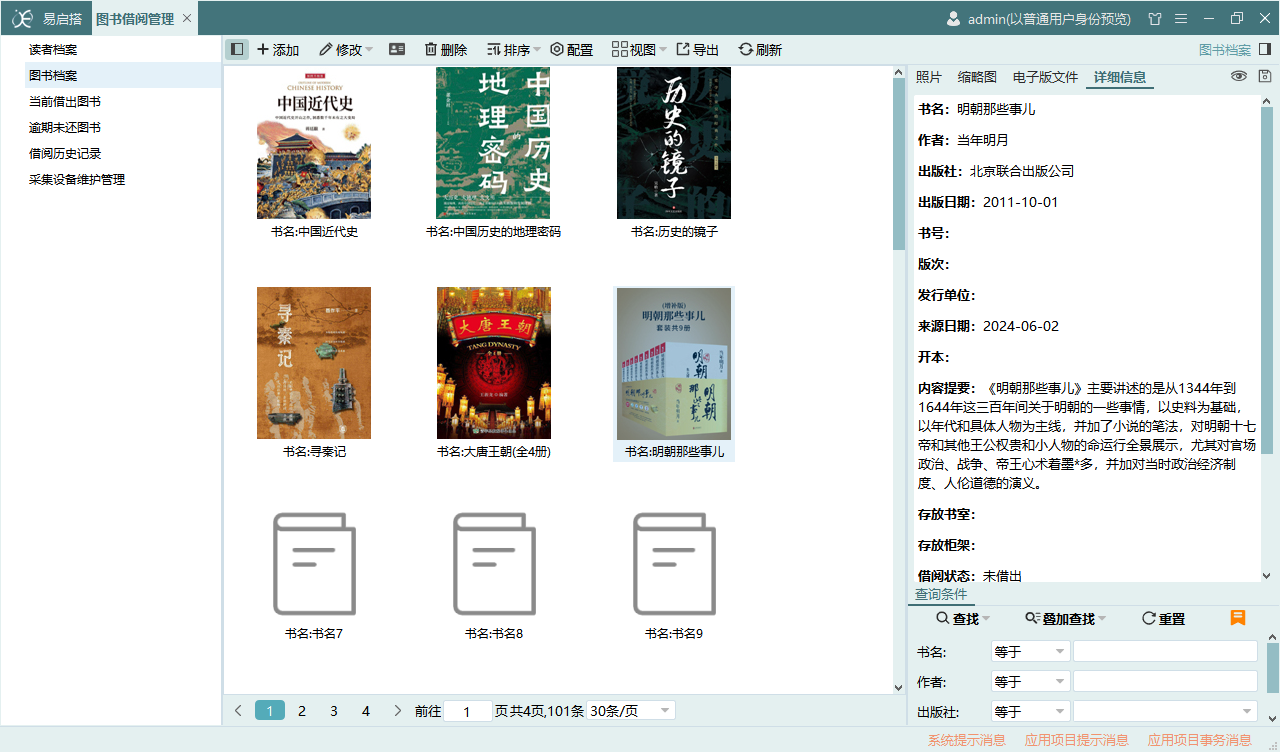The height and width of the screenshot is (752, 1280).
Task: Click the 排序 (sort) toolbar button
Action: coord(508,49)
